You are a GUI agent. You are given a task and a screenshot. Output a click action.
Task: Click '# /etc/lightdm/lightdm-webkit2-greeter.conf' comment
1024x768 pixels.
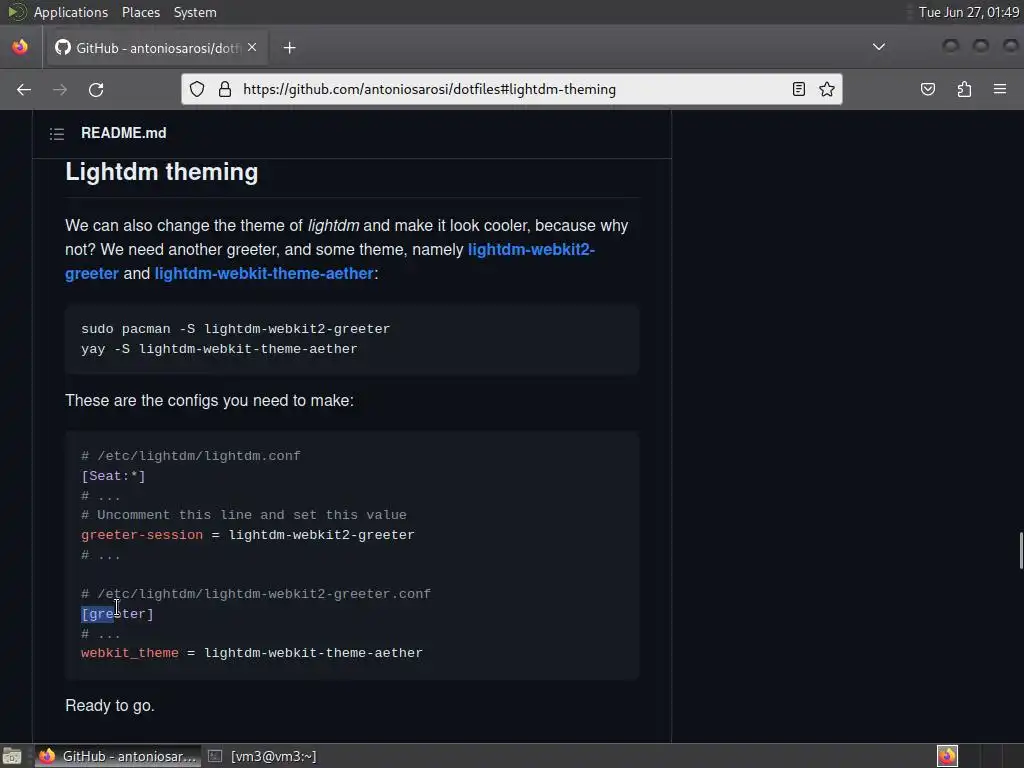[255, 594]
